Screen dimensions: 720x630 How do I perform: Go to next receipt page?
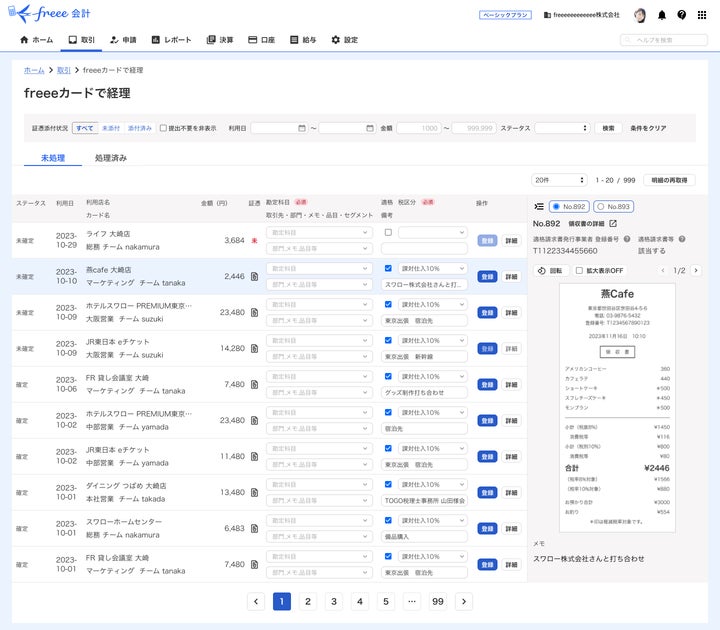click(x=697, y=270)
